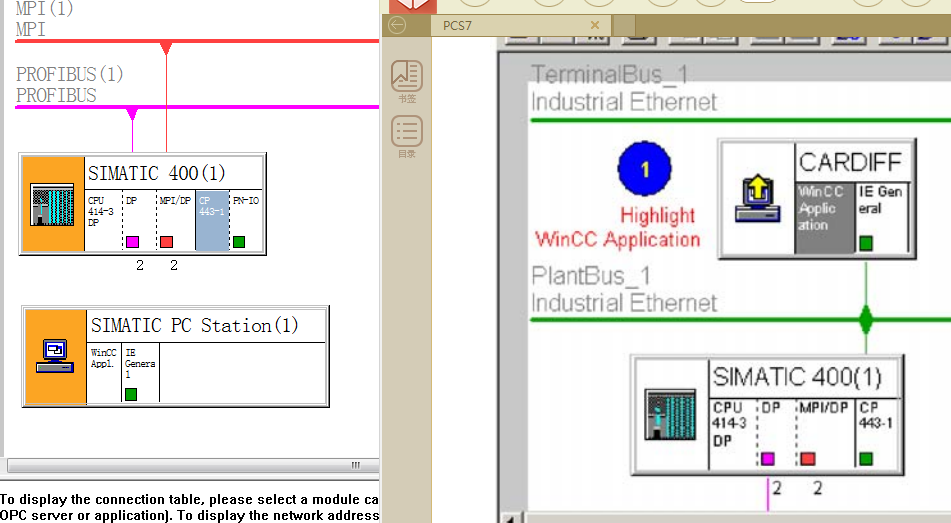Click the green diamond junction on PlantBus line
The height and width of the screenshot is (523, 951).
coord(866,320)
